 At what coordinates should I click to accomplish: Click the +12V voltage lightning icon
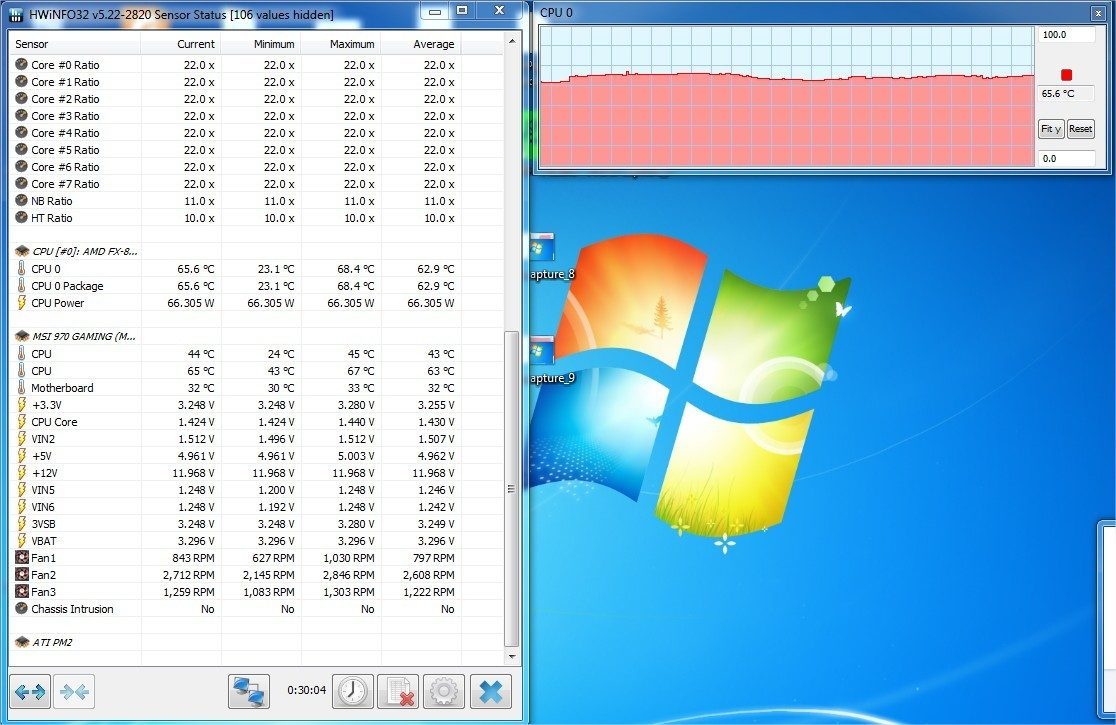tap(21, 473)
